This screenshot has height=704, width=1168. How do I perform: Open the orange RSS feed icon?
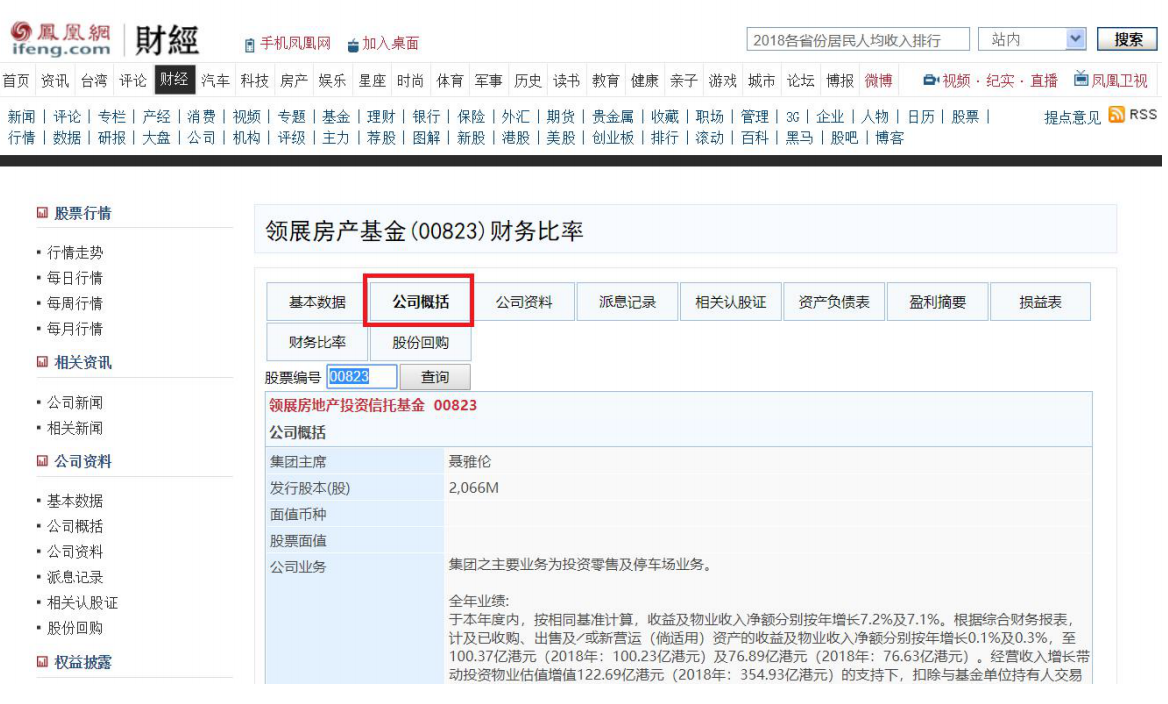1116,115
